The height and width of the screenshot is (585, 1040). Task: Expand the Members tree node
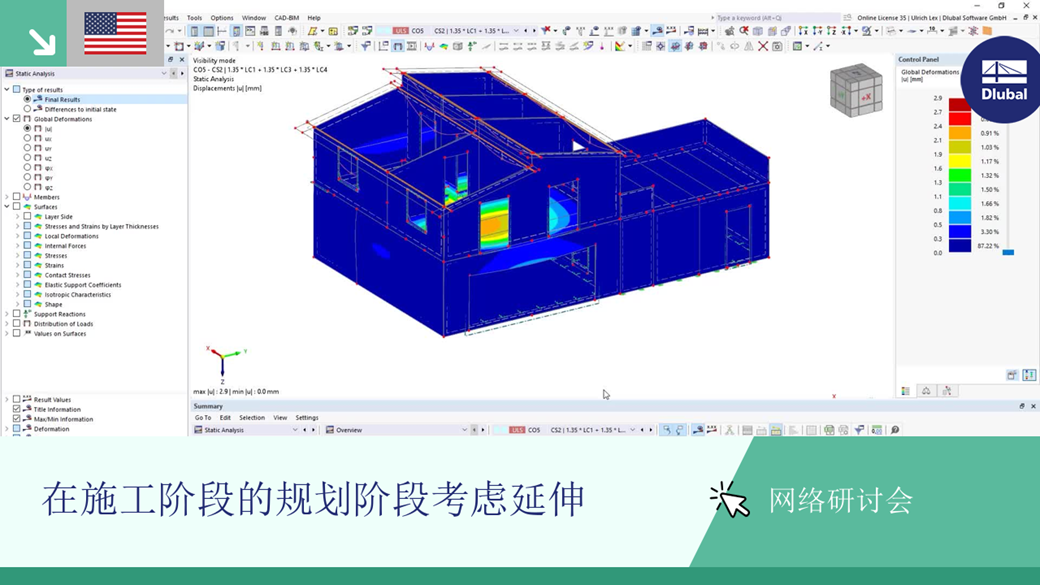click(7, 197)
